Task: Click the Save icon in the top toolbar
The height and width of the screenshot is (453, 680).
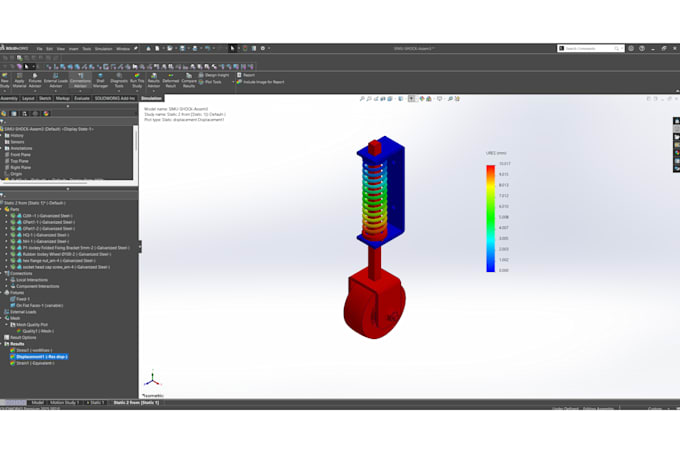Action: tap(183, 49)
